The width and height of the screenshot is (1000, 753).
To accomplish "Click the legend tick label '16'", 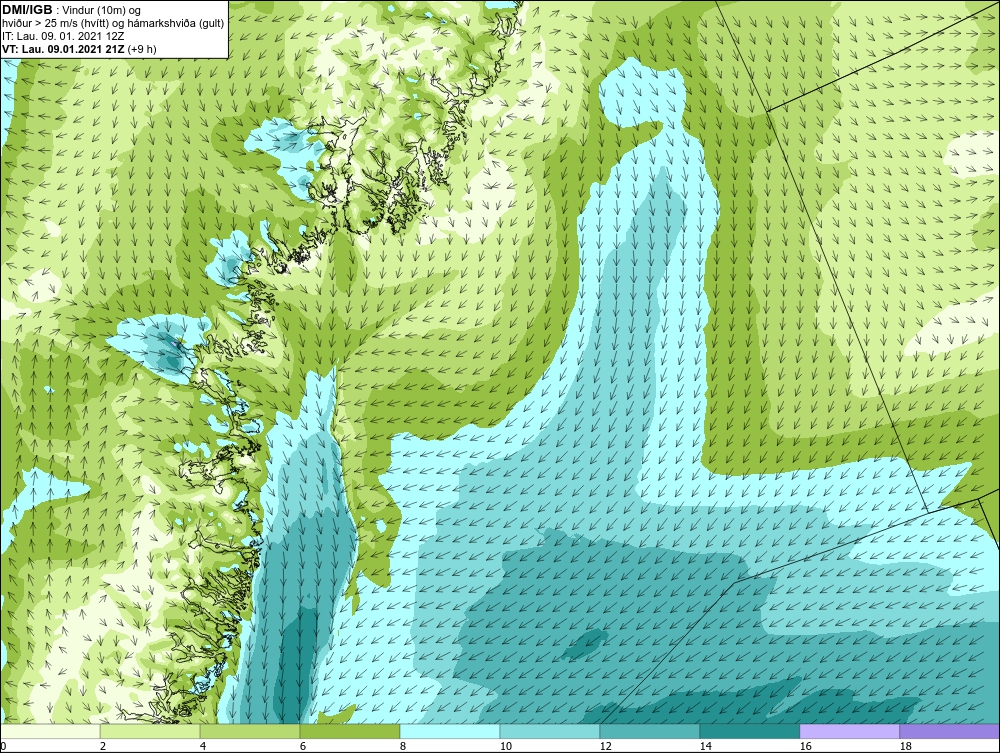I will tap(805, 746).
